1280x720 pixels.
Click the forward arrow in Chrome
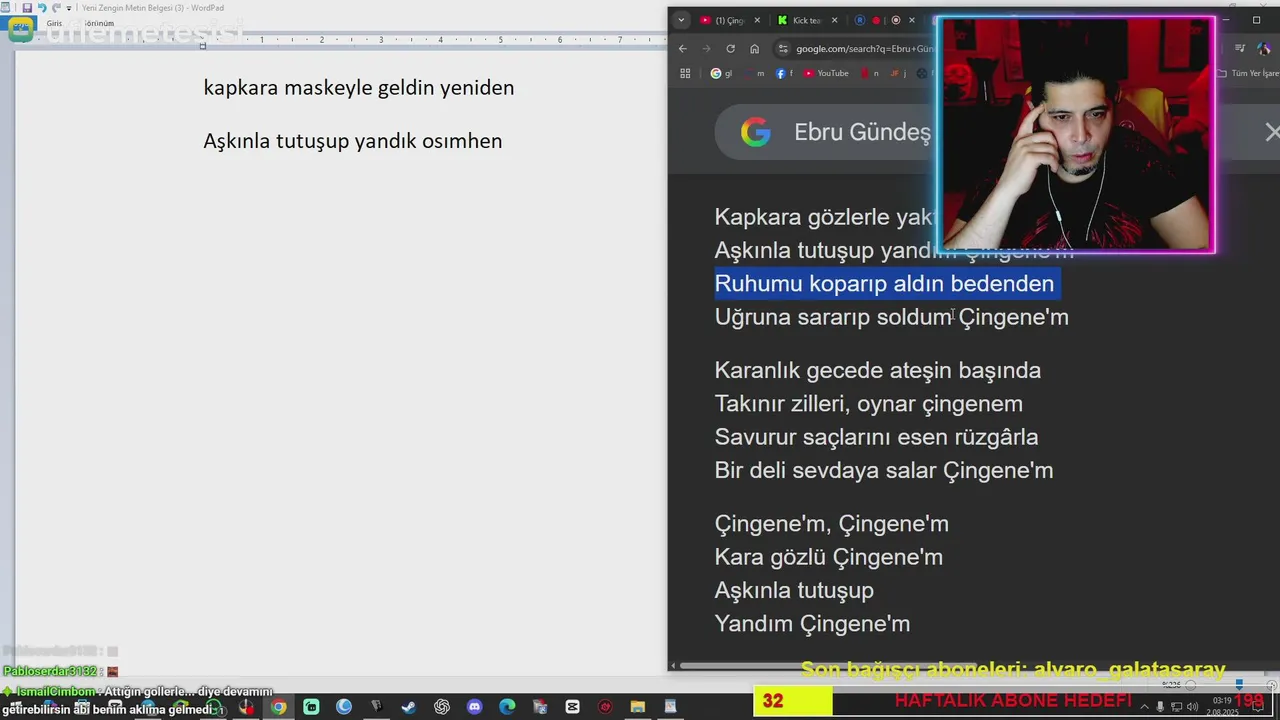[706, 48]
